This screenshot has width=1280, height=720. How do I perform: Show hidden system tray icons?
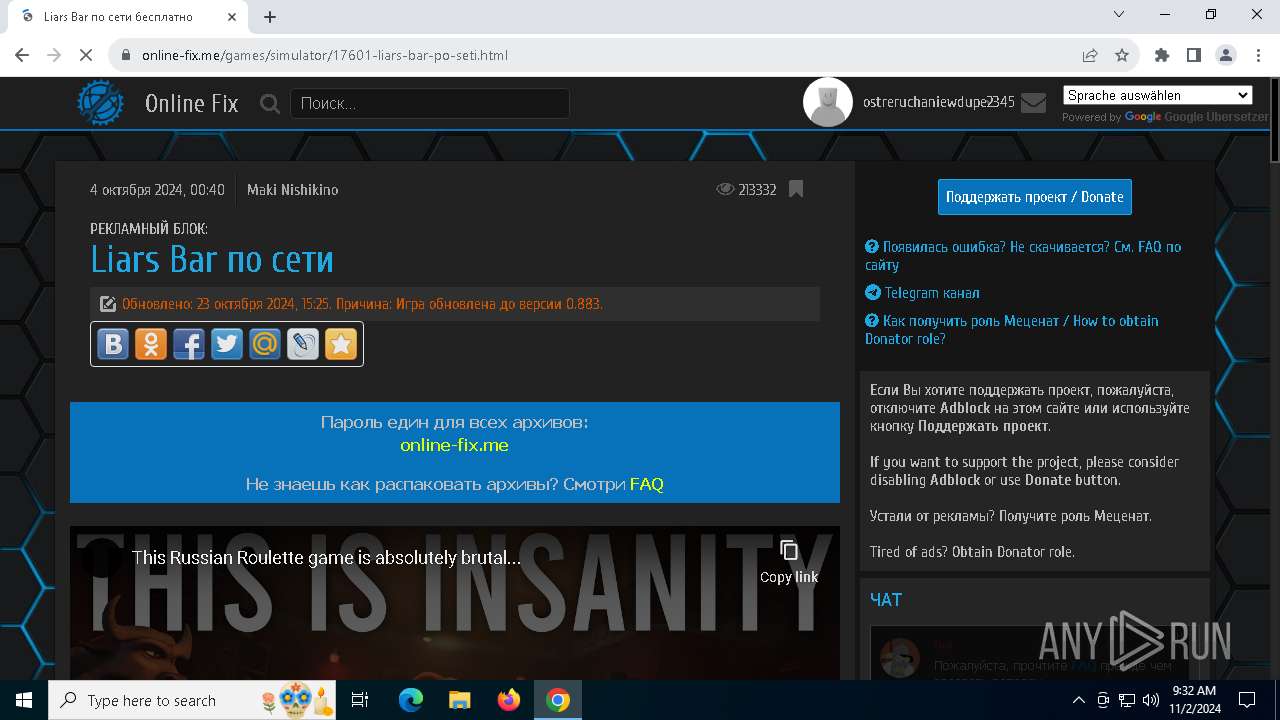(1078, 700)
